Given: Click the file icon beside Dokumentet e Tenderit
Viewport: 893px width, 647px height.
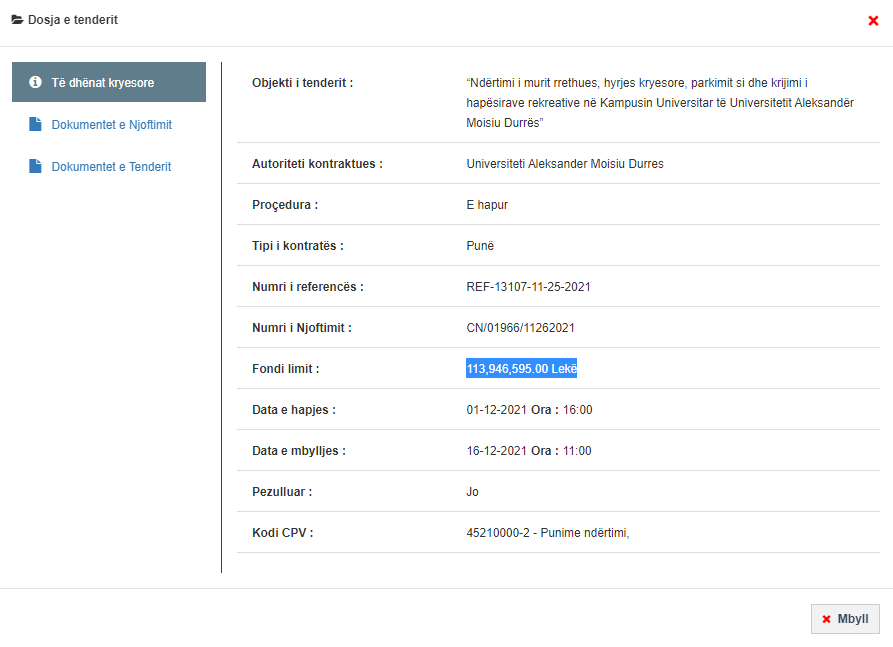Looking at the screenshot, I should coord(36,166).
